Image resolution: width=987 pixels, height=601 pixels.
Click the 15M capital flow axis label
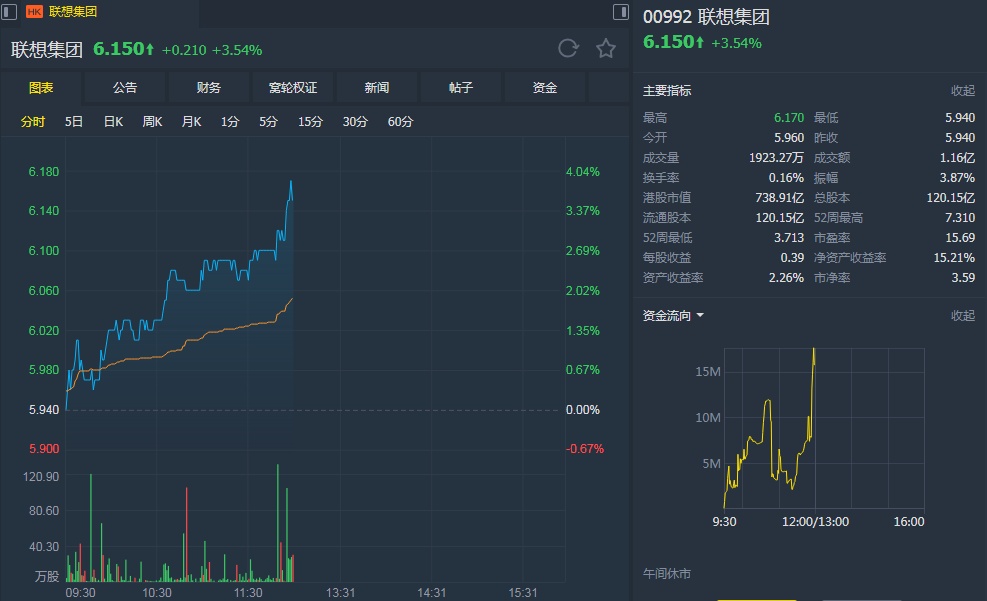(x=708, y=371)
